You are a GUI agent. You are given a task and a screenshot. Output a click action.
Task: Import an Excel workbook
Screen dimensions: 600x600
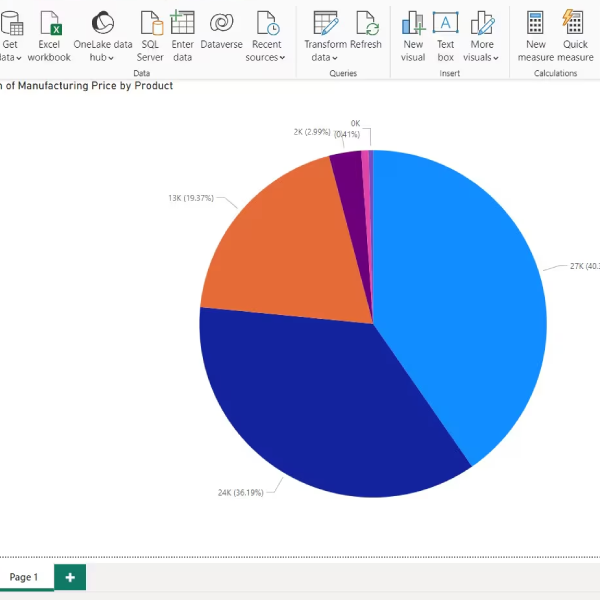pyautogui.click(x=49, y=36)
